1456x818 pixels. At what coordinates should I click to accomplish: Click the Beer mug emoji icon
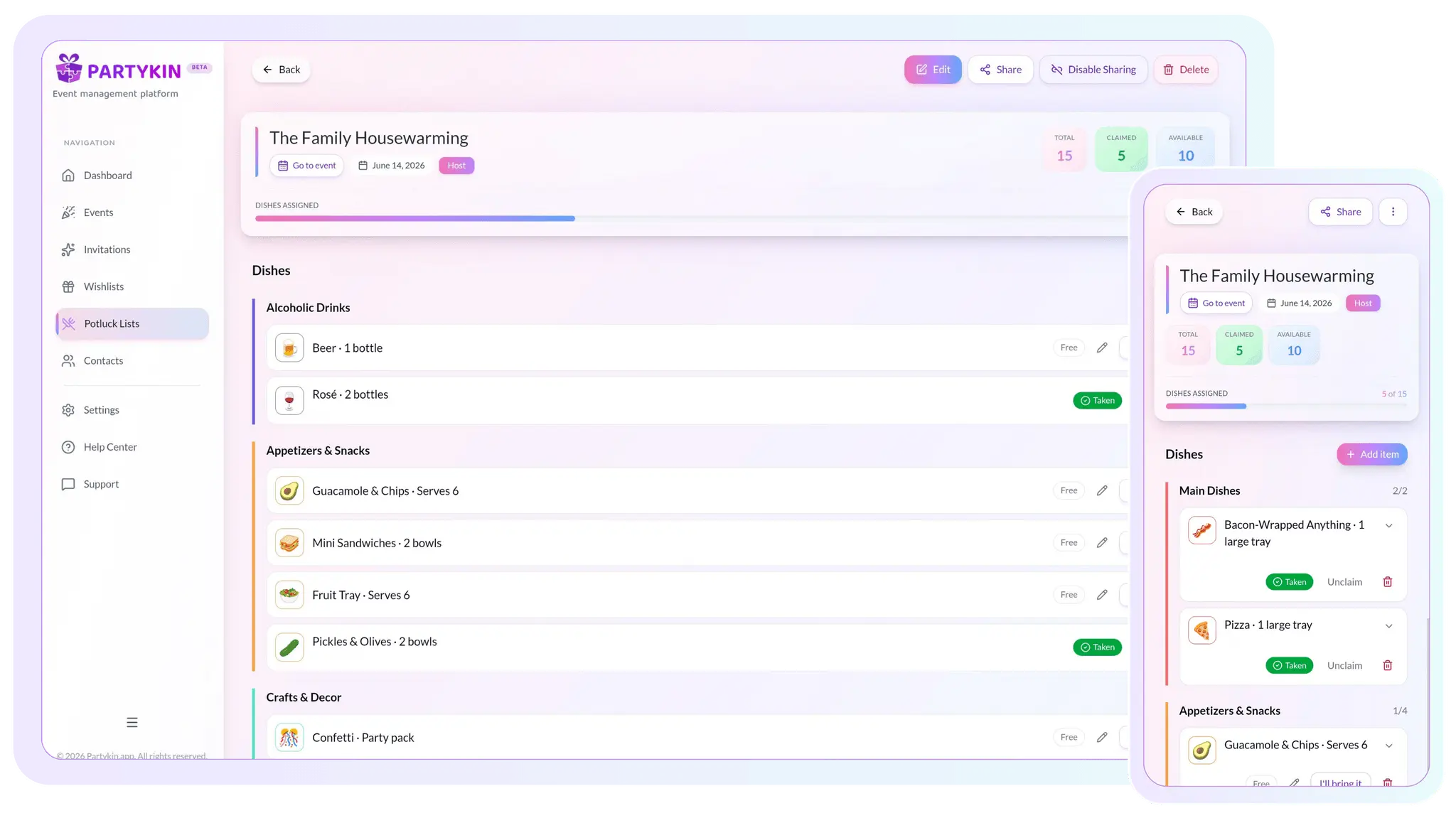coord(289,348)
